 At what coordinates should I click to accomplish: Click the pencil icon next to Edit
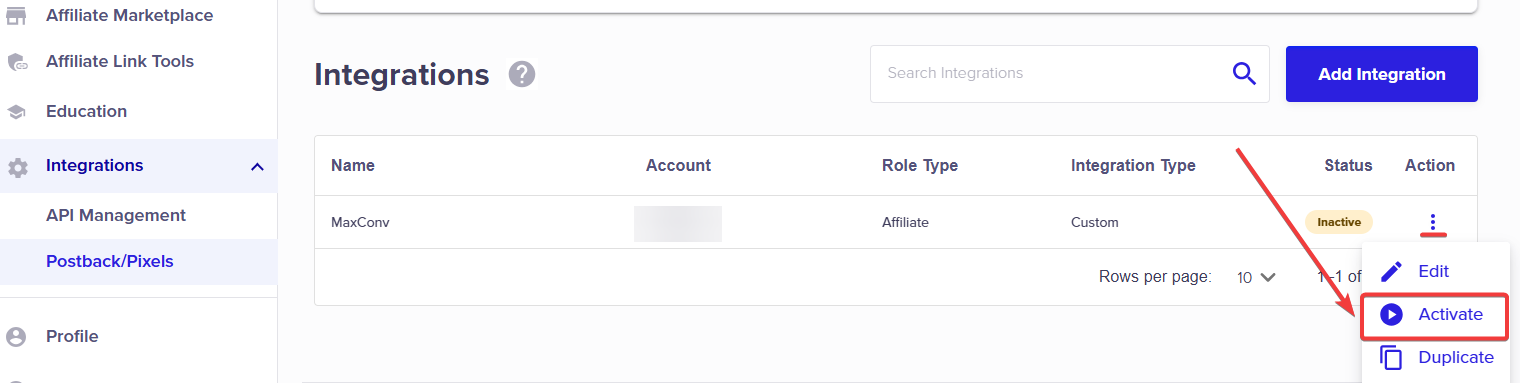(1391, 272)
